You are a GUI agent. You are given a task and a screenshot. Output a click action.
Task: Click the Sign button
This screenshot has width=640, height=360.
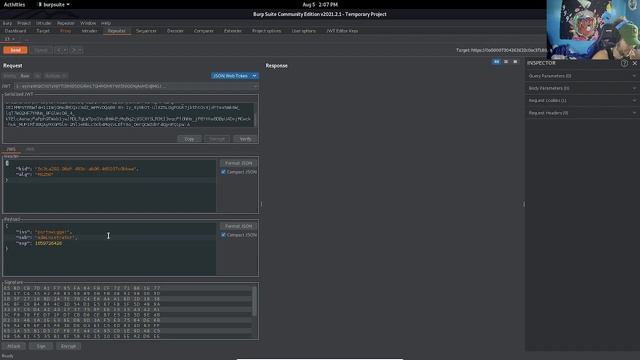(x=41, y=347)
